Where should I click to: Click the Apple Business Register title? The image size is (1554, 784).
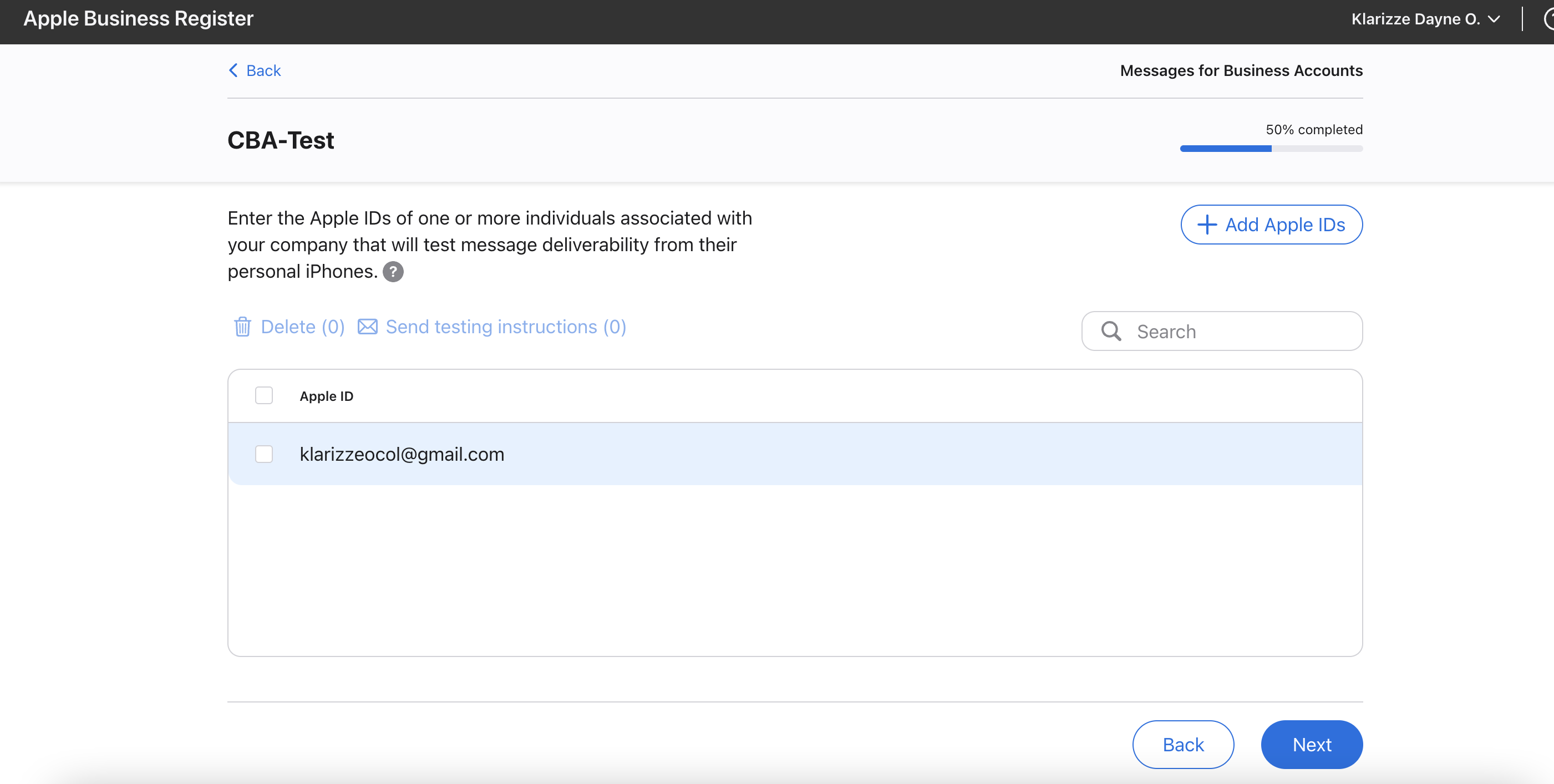pos(138,18)
